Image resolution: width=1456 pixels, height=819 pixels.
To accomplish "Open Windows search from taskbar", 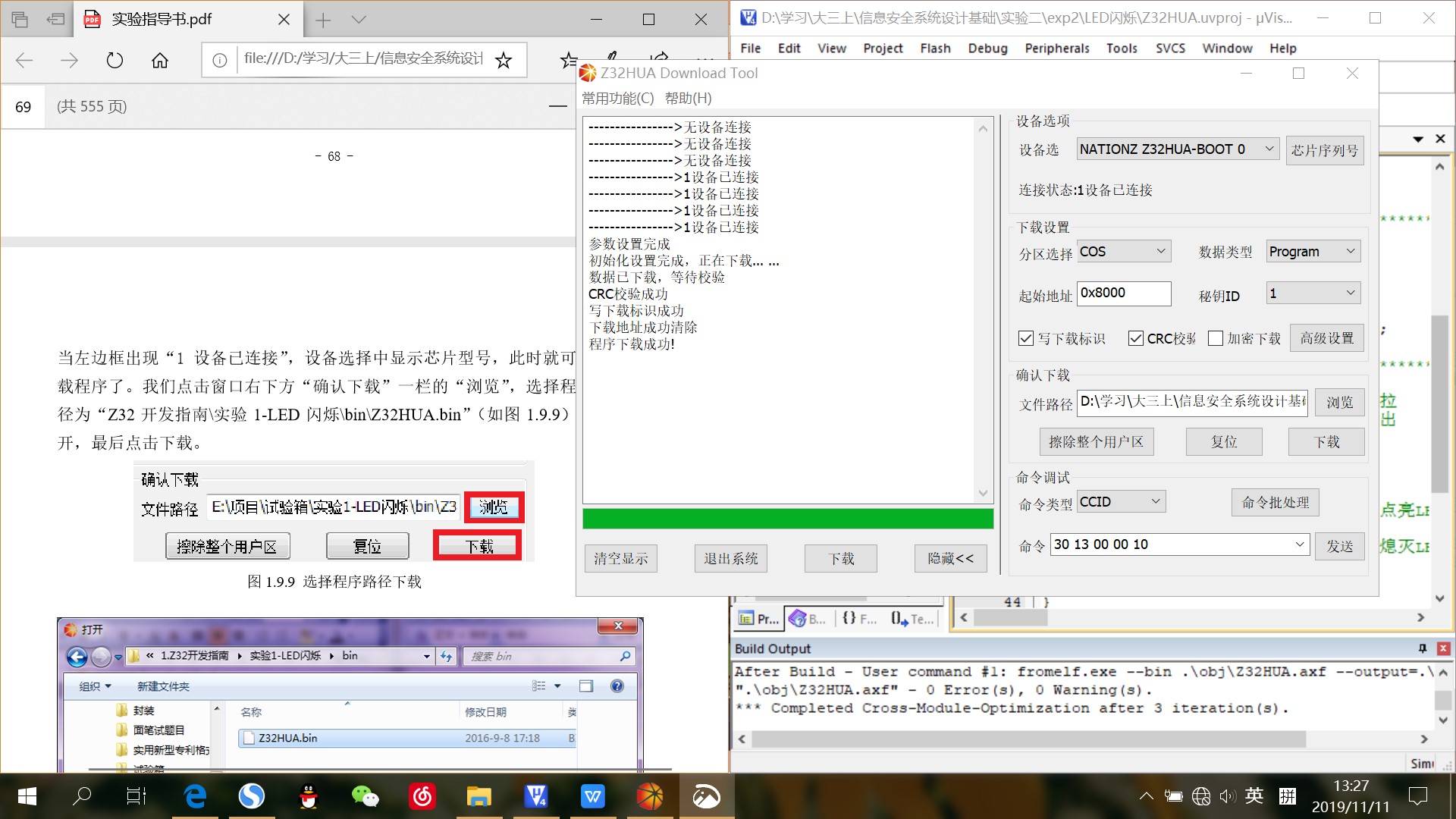I will tap(82, 796).
